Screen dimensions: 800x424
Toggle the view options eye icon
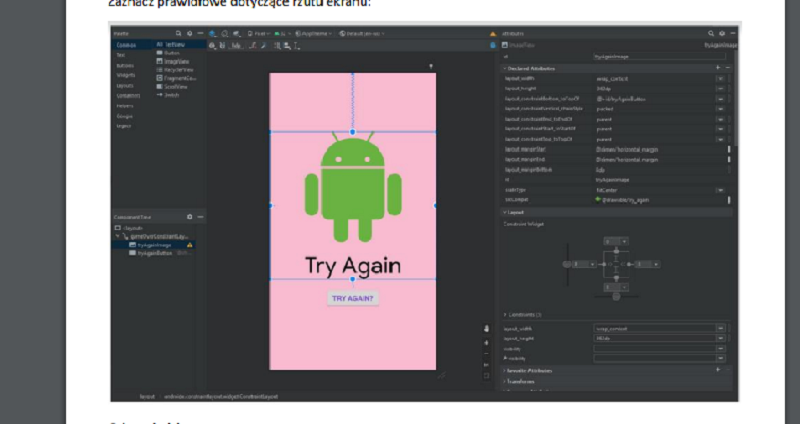(213, 46)
